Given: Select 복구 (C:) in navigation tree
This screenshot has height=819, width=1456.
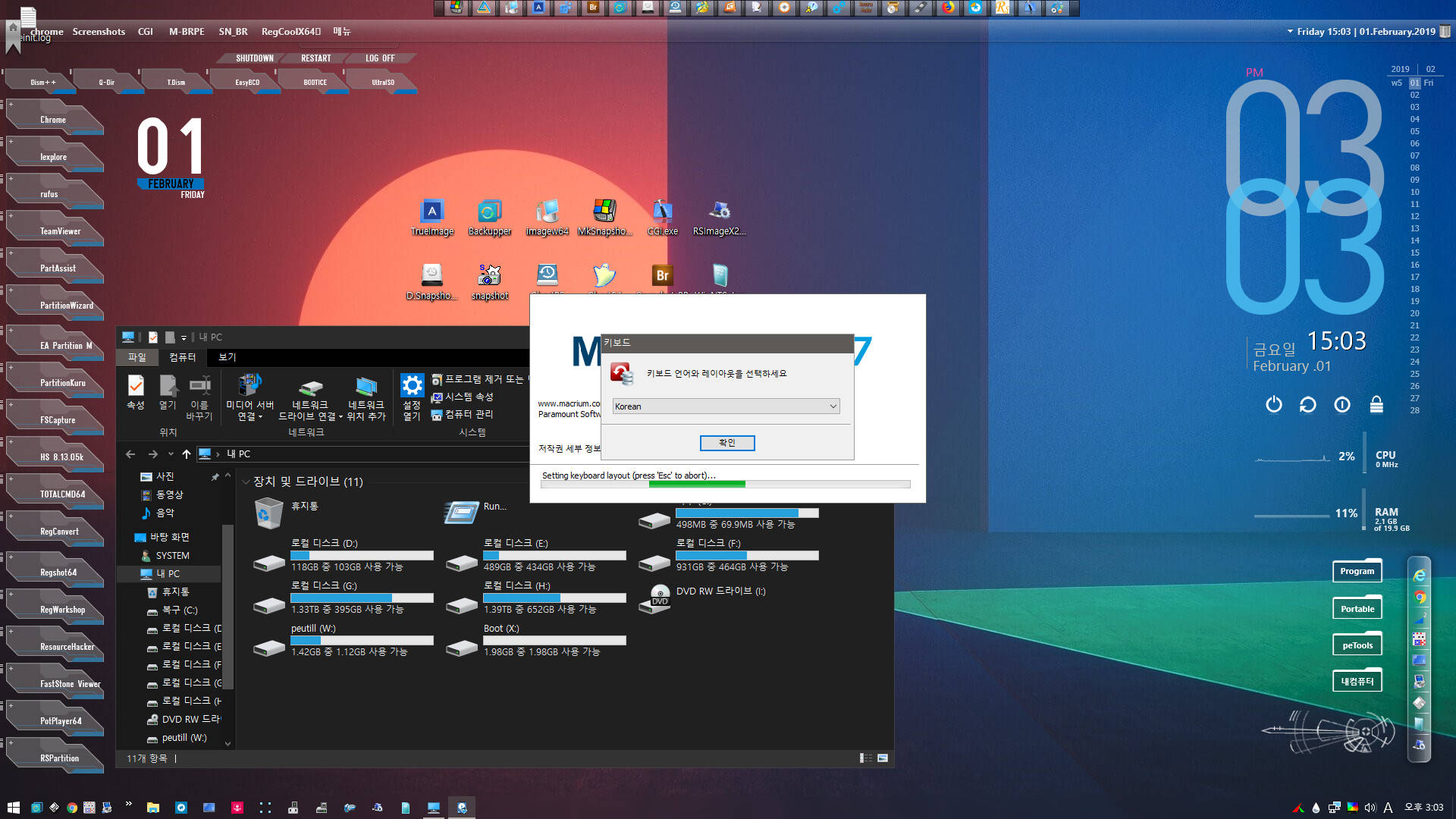Looking at the screenshot, I should tap(180, 610).
